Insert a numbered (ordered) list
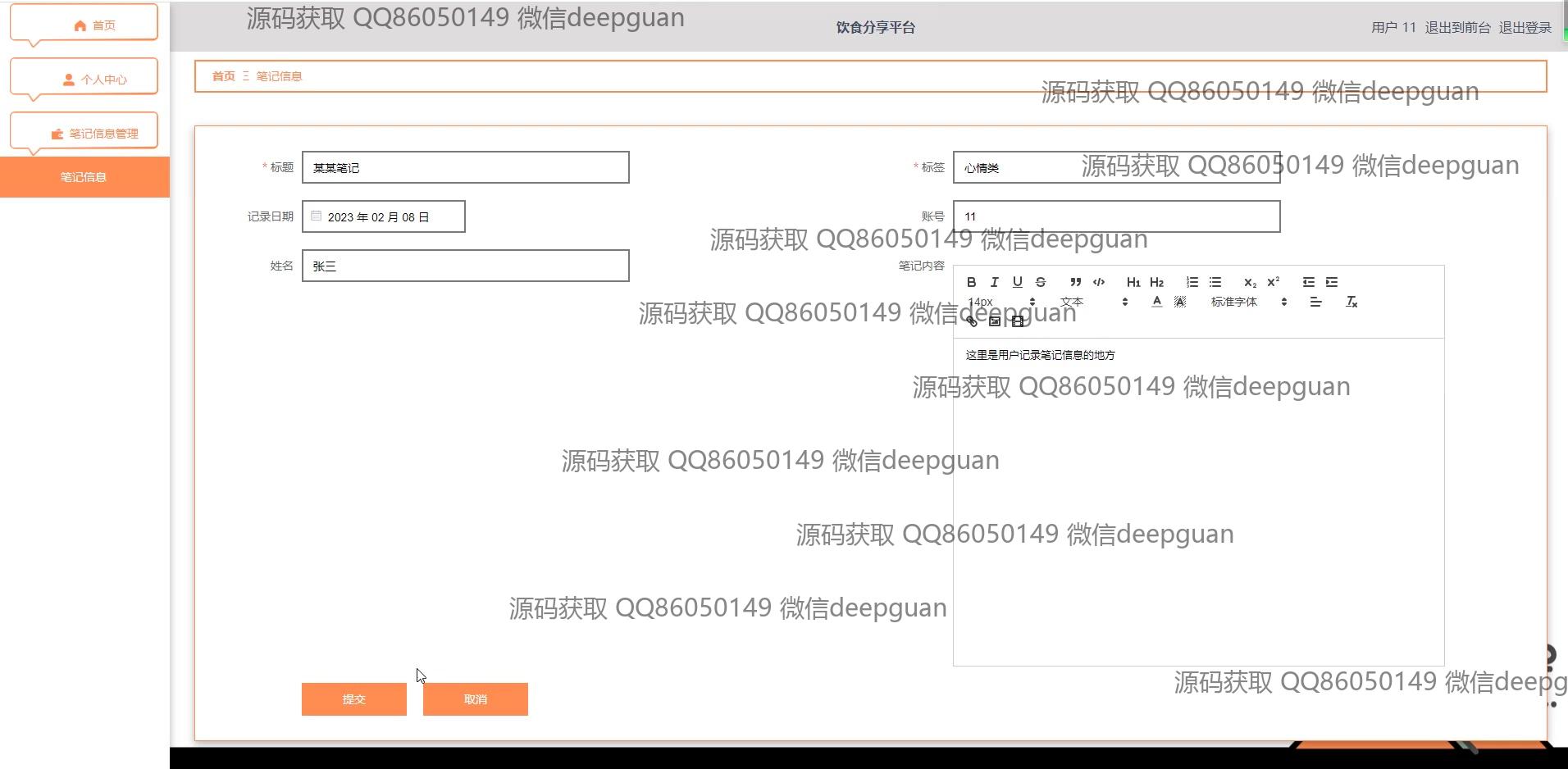Screen dimensions: 1568x769 point(1192,282)
